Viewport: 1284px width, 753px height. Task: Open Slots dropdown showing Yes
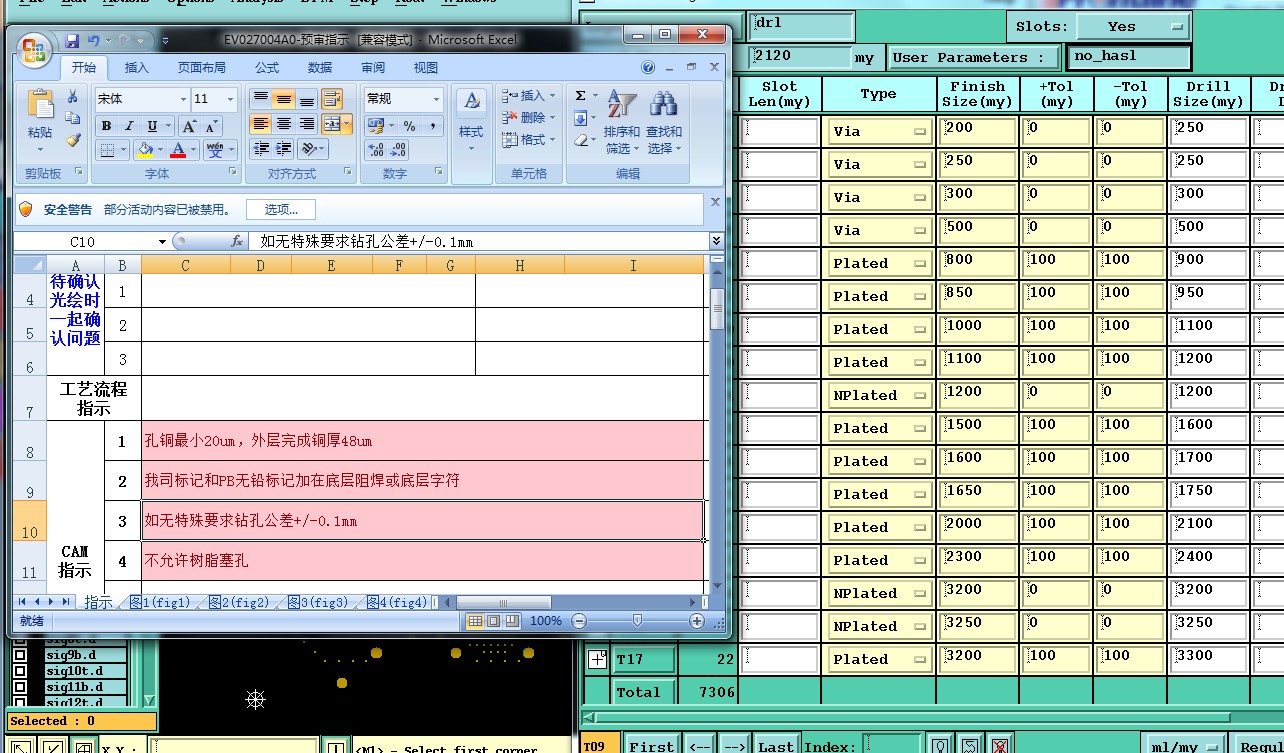coord(1132,27)
